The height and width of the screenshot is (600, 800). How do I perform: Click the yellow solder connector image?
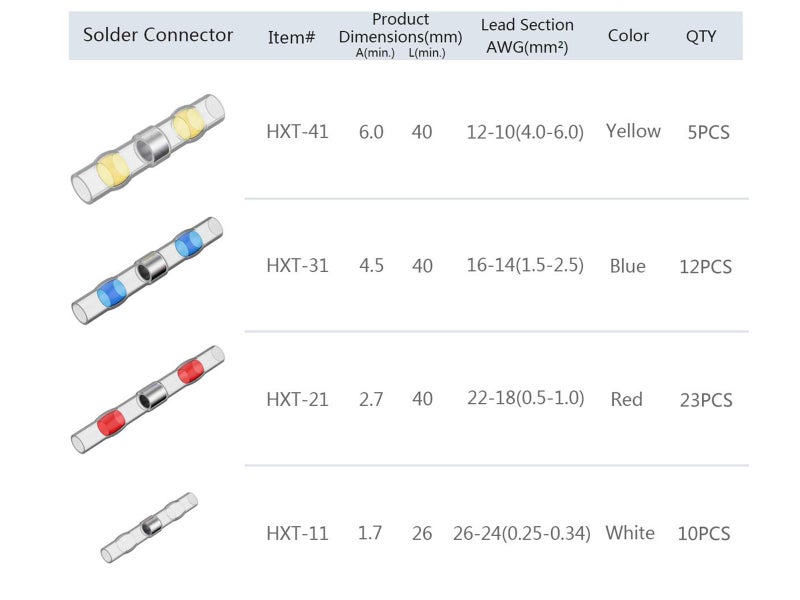[147, 148]
